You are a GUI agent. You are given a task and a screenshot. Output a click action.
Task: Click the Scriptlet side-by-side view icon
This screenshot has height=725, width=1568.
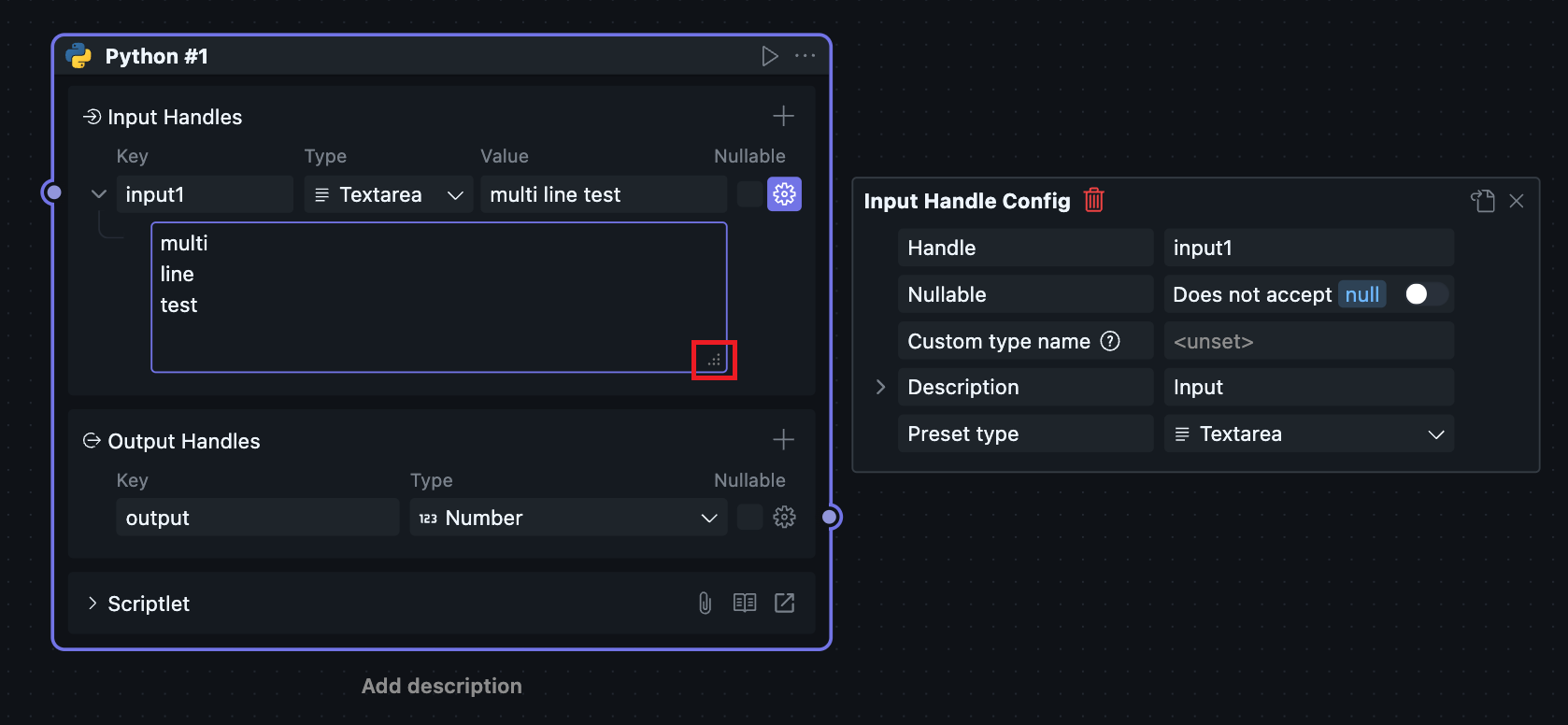745,604
